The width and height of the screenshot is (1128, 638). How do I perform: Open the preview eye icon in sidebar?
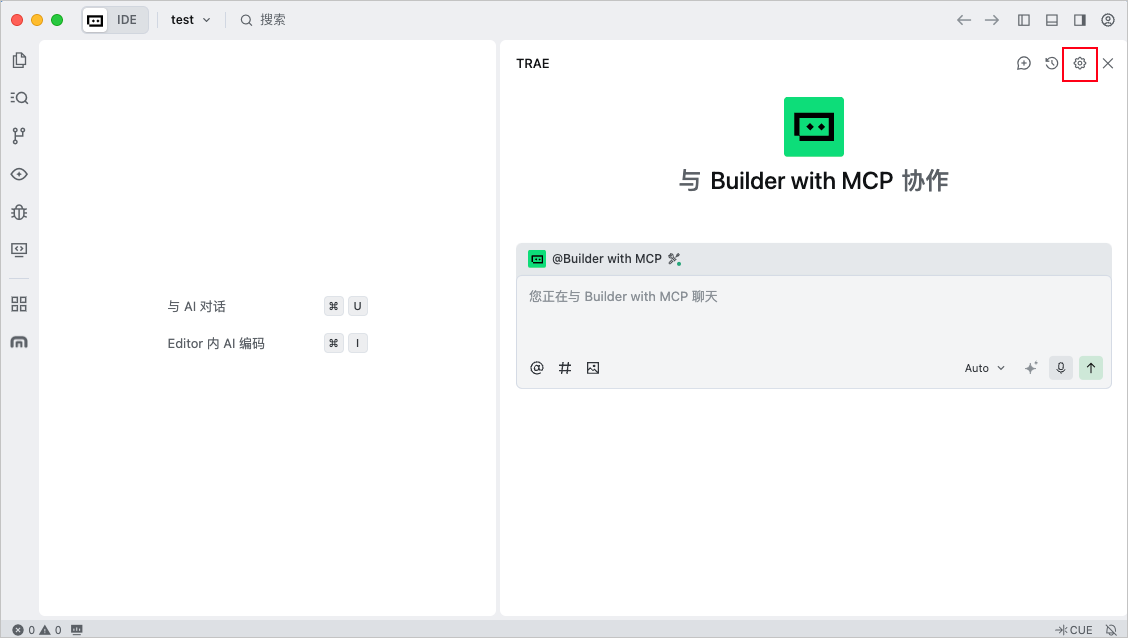tap(19, 174)
